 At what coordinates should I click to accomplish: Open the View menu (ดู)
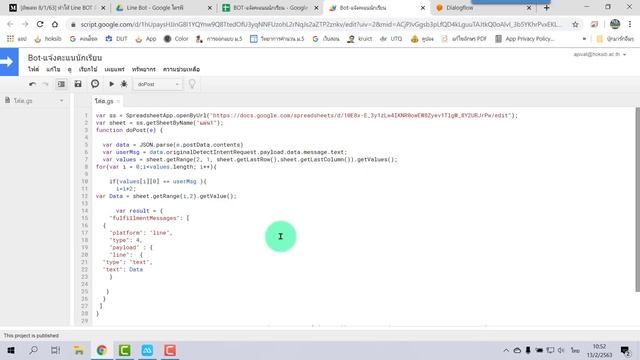point(69,69)
